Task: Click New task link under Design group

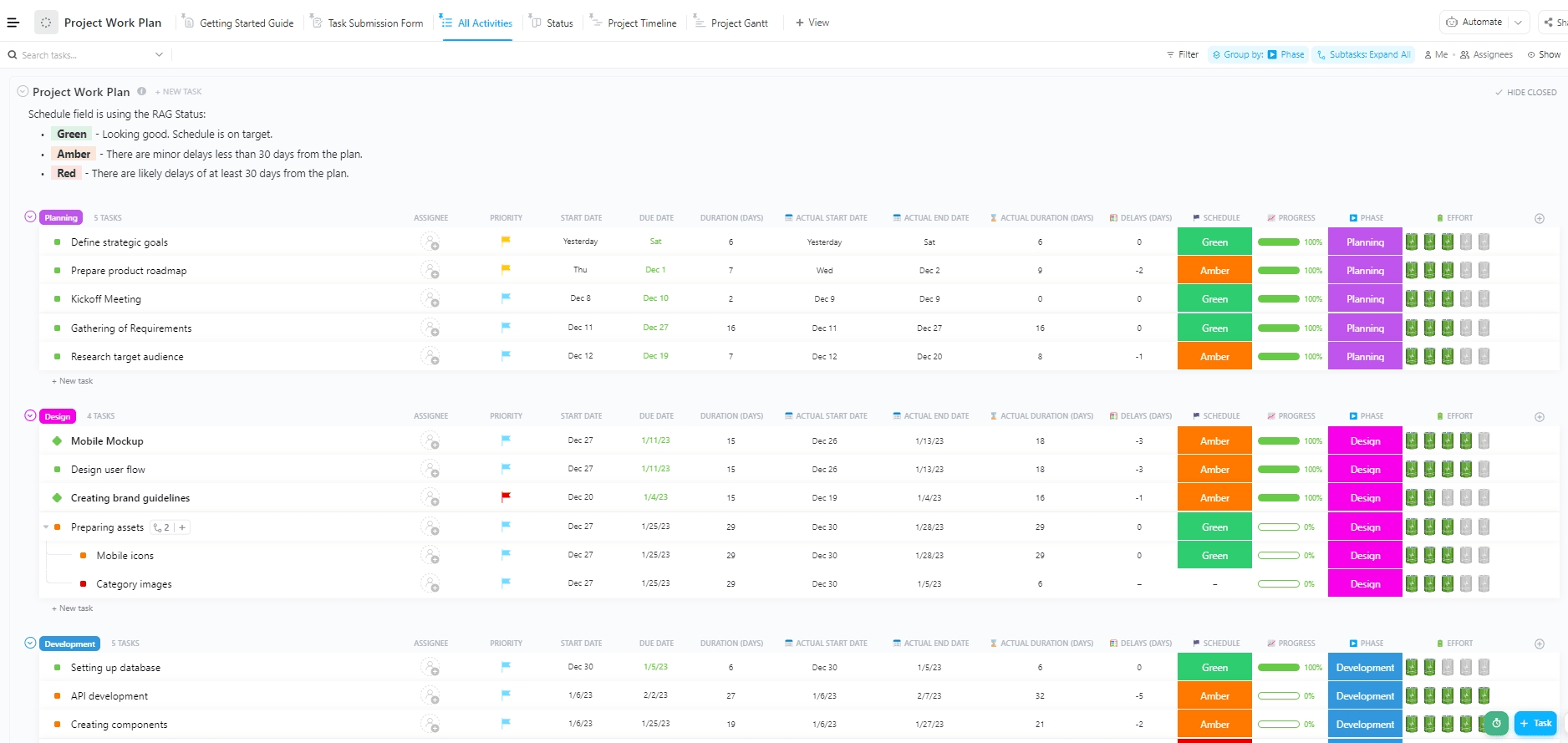Action: (75, 608)
